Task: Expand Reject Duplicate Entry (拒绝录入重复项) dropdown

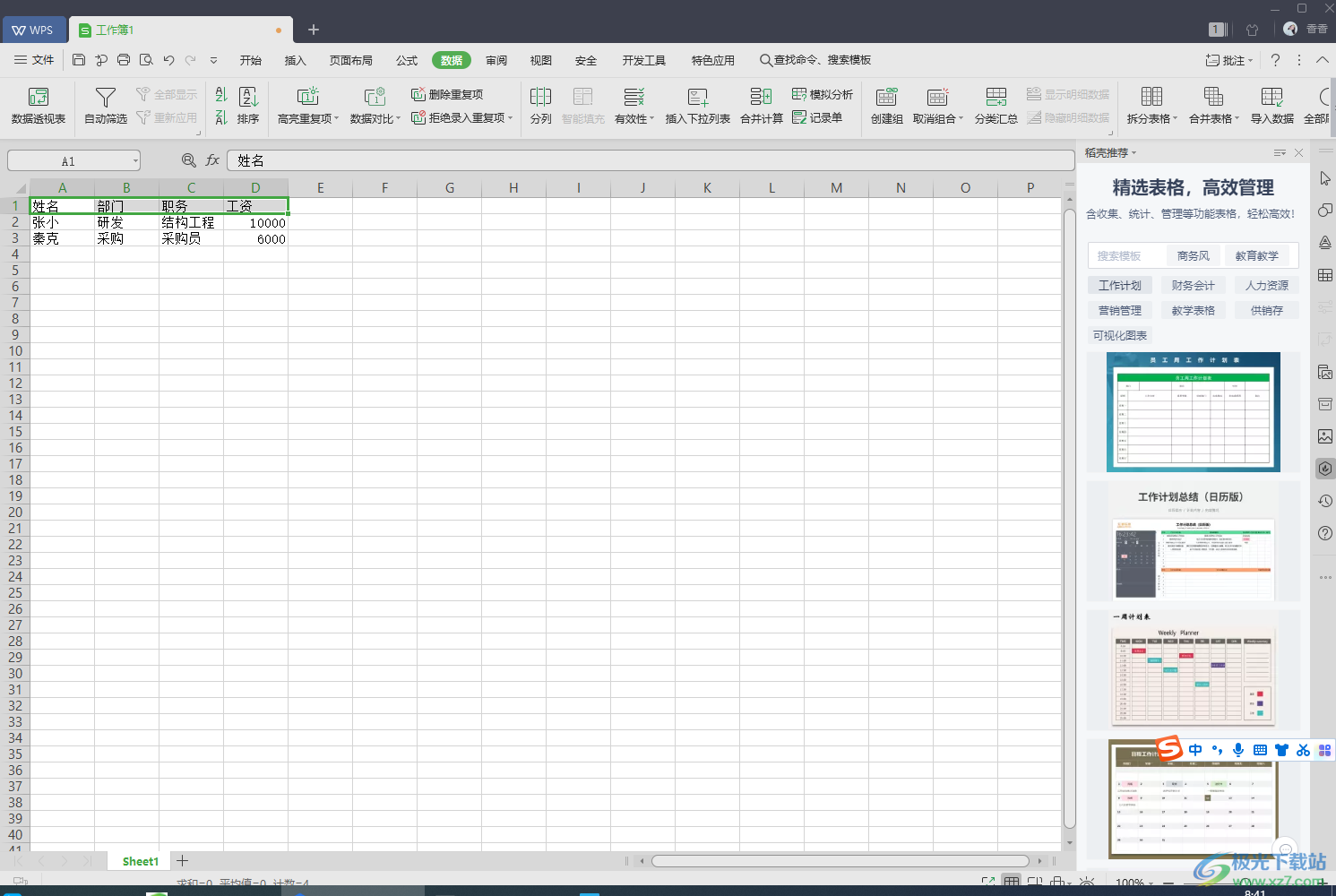Action: coord(510,117)
